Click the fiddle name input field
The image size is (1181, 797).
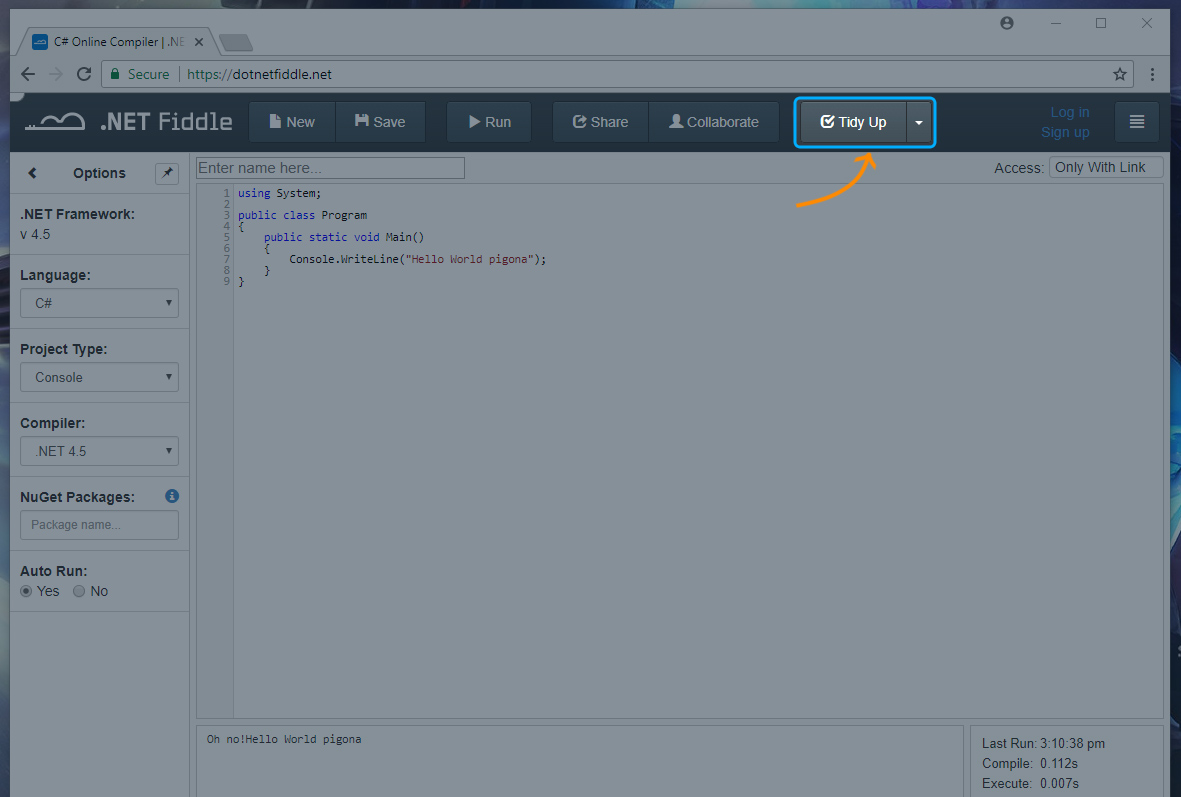pyautogui.click(x=330, y=168)
